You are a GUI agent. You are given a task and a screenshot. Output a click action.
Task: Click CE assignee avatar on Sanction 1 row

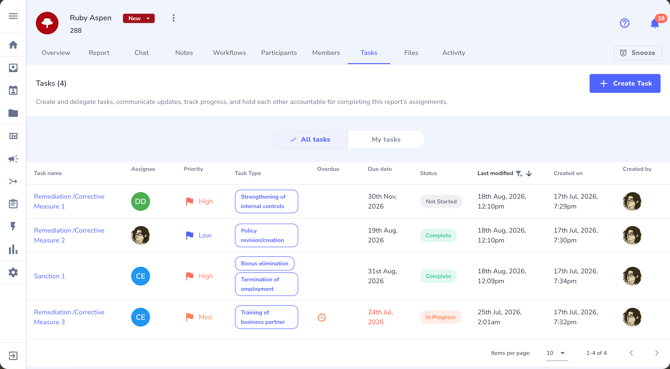[141, 276]
